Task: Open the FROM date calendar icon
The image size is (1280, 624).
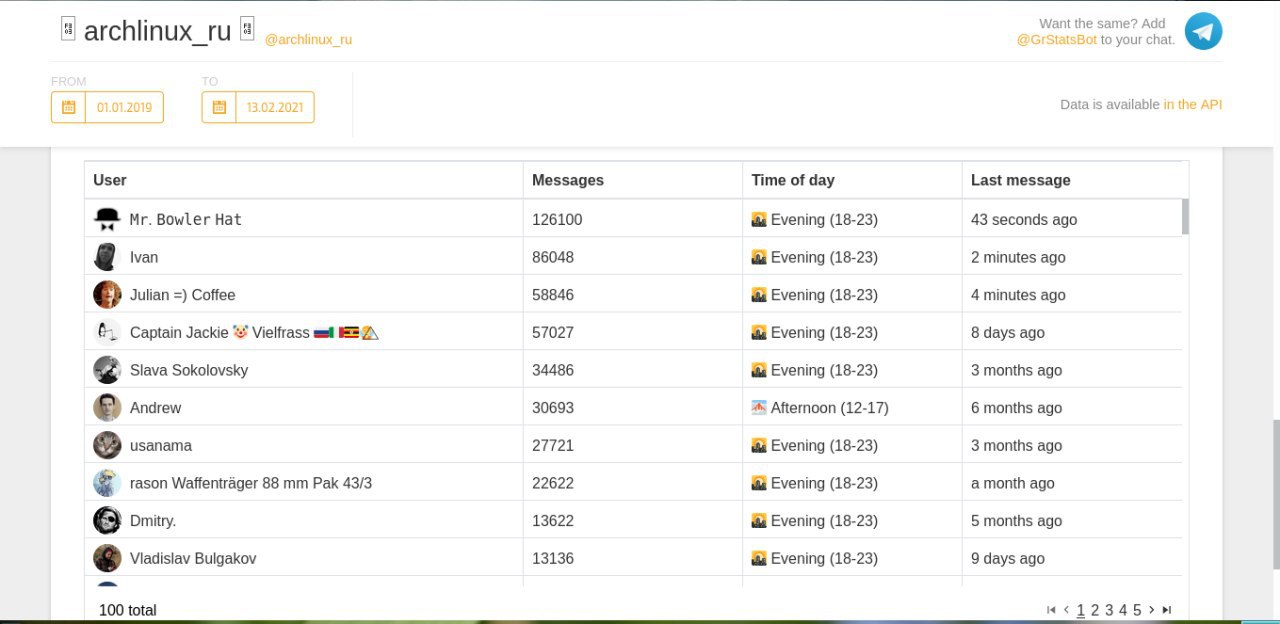Action: pos(68,107)
